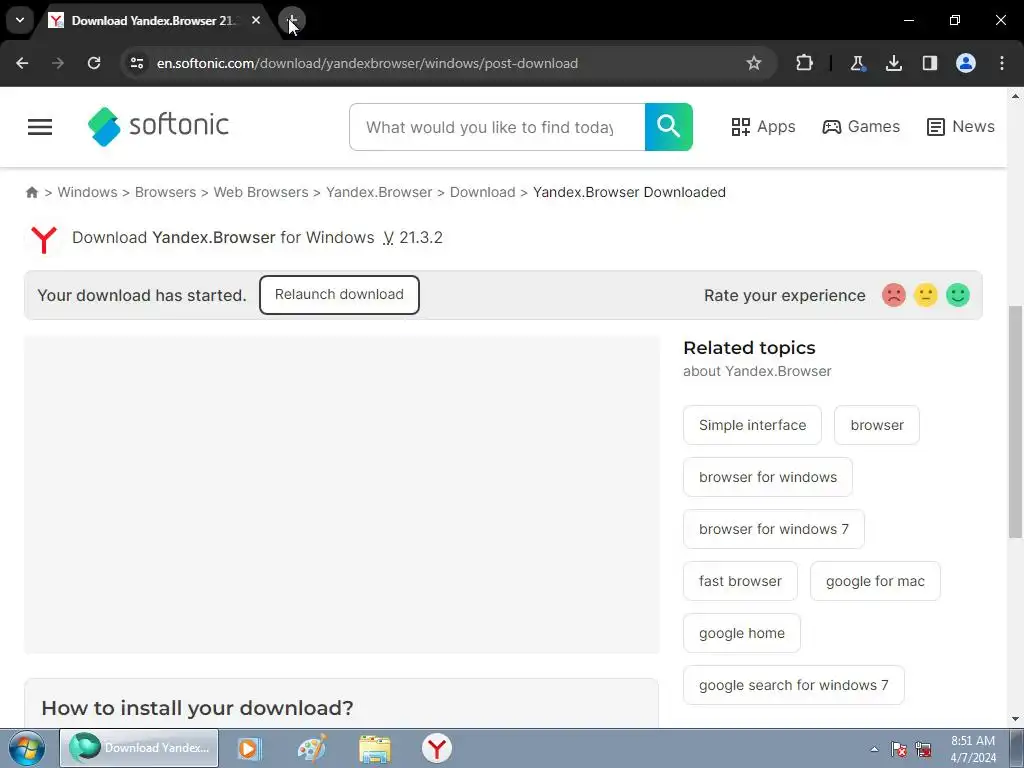Open the Browsers breadcrumb link
The width and height of the screenshot is (1024, 768).
pyautogui.click(x=165, y=192)
